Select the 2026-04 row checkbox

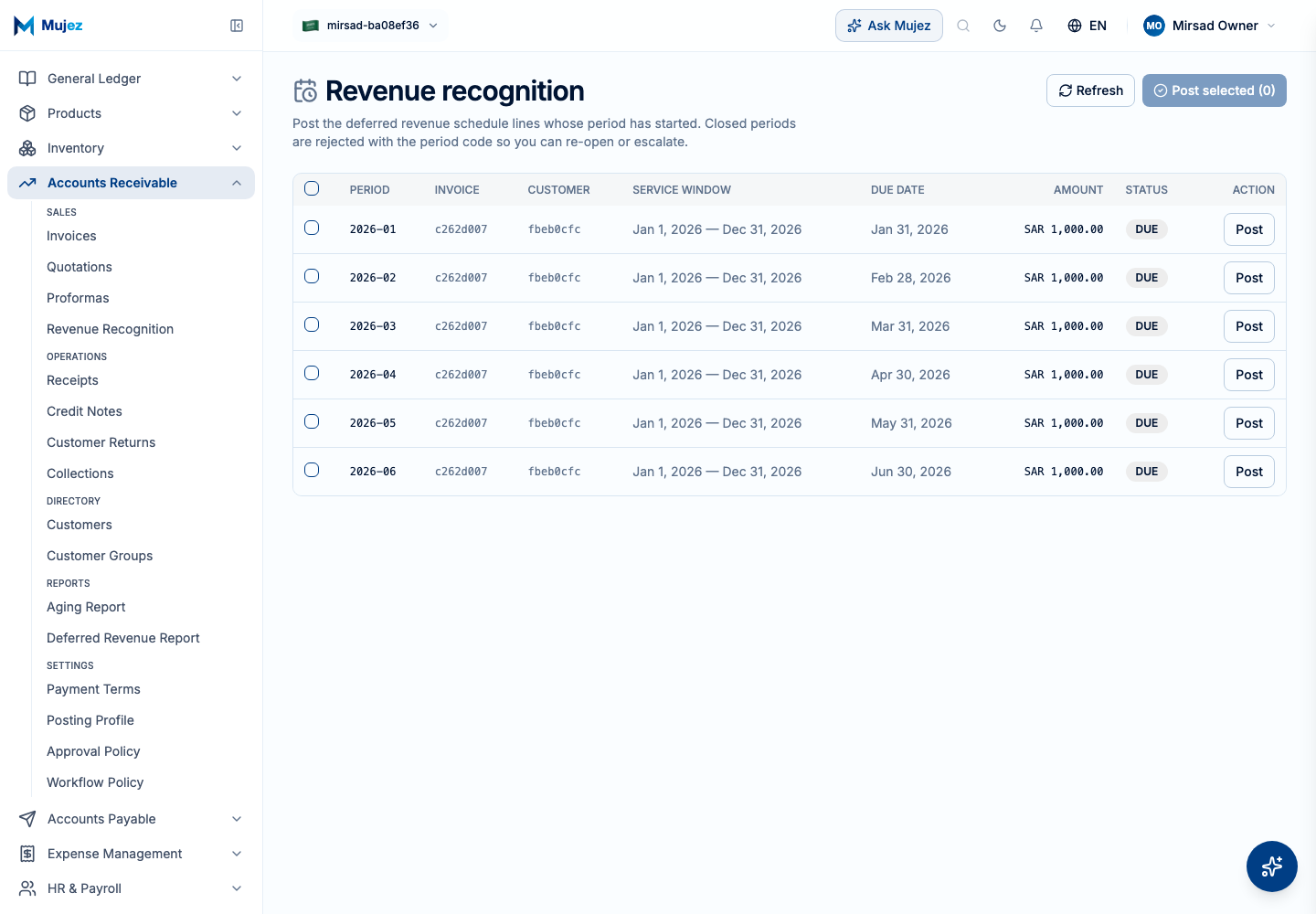click(312, 373)
